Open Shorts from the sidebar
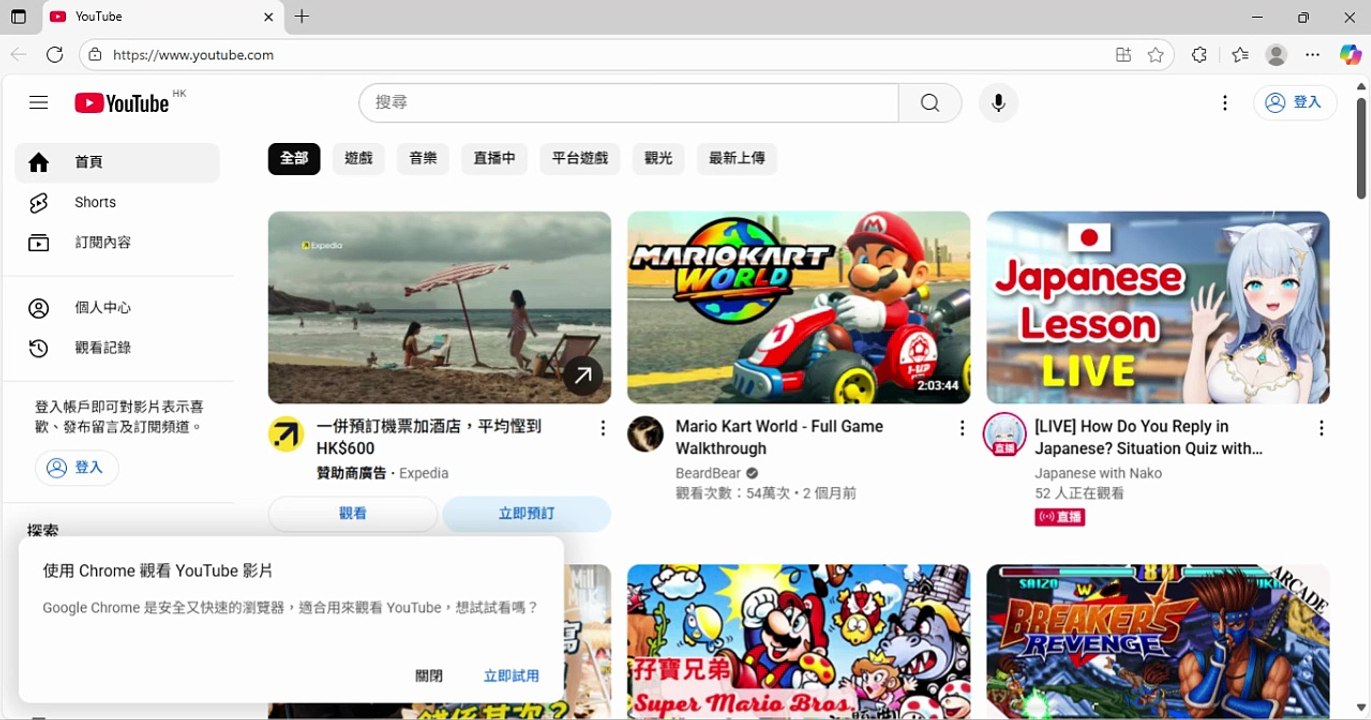Viewport: 1371px width, 720px height. tap(95, 202)
